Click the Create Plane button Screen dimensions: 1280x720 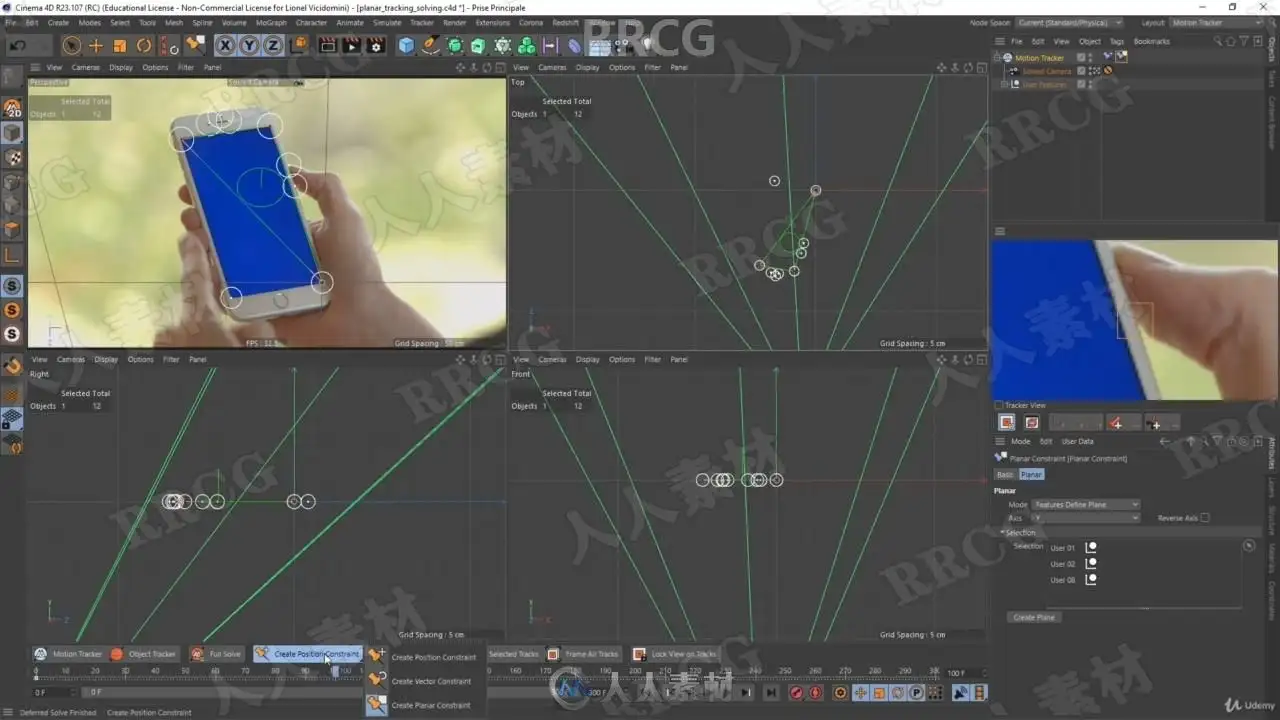[x=1034, y=617]
